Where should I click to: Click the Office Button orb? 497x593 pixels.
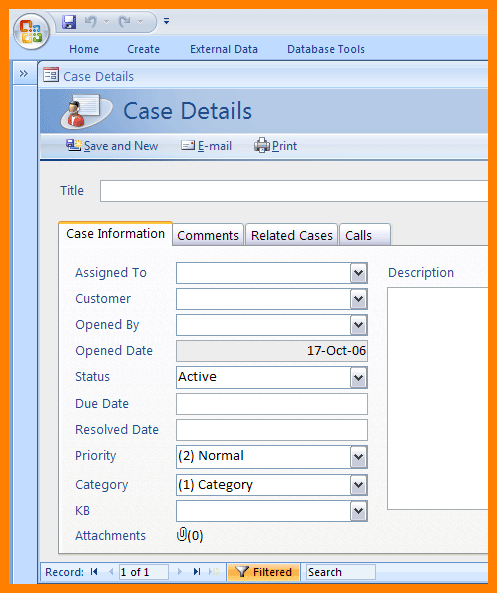point(31,32)
